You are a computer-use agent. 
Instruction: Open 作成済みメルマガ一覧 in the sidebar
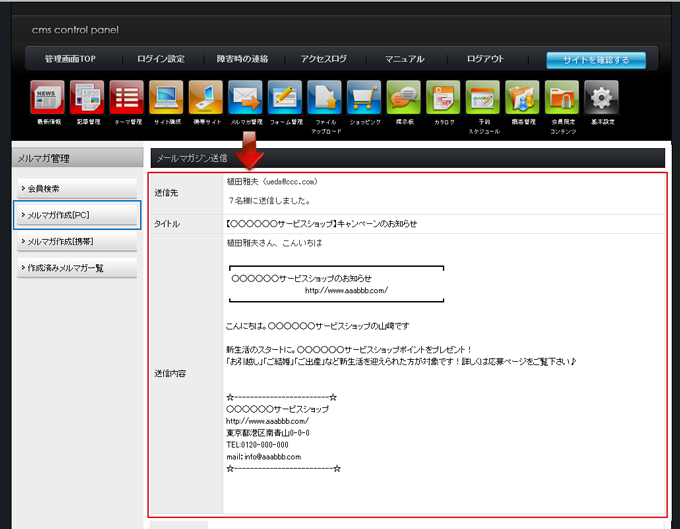(x=76, y=268)
